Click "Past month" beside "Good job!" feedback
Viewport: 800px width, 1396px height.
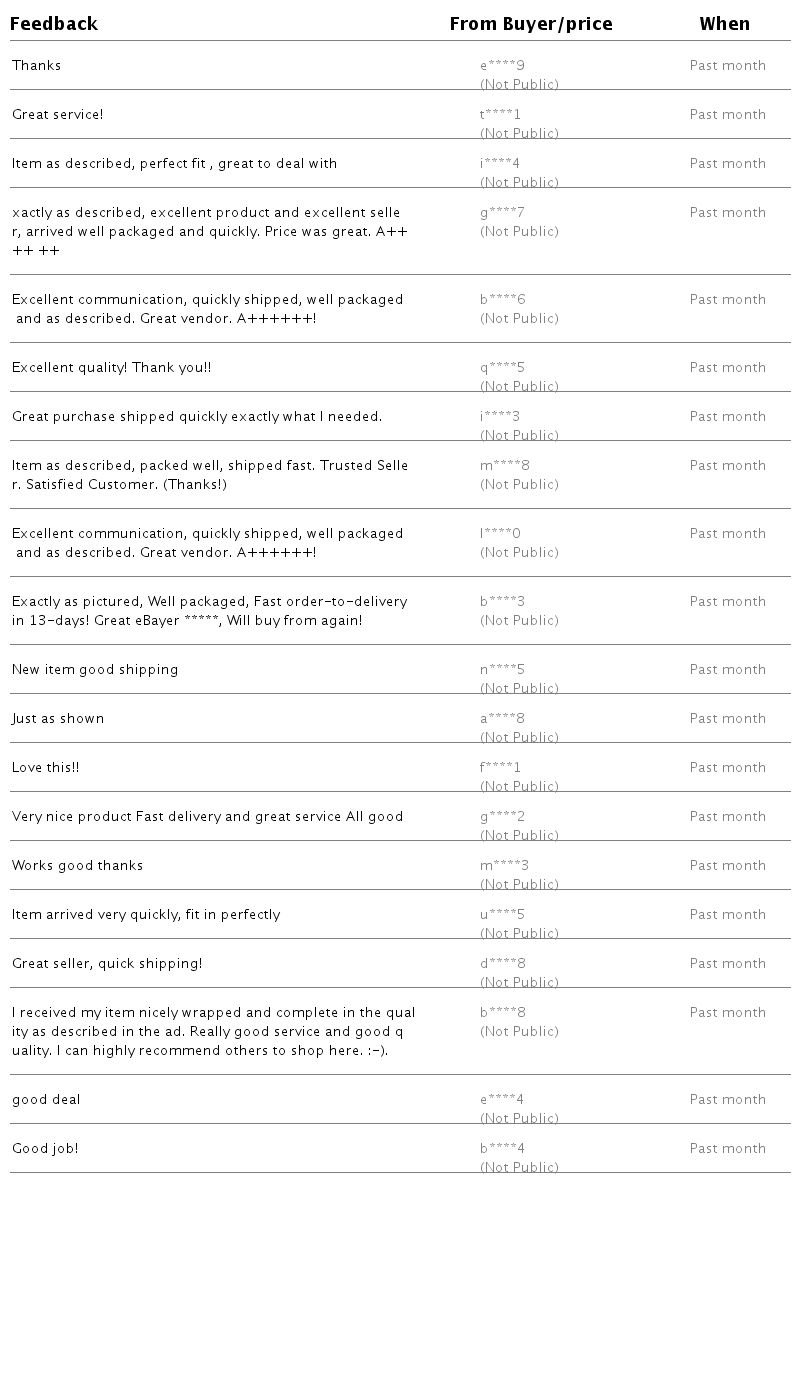click(728, 1149)
